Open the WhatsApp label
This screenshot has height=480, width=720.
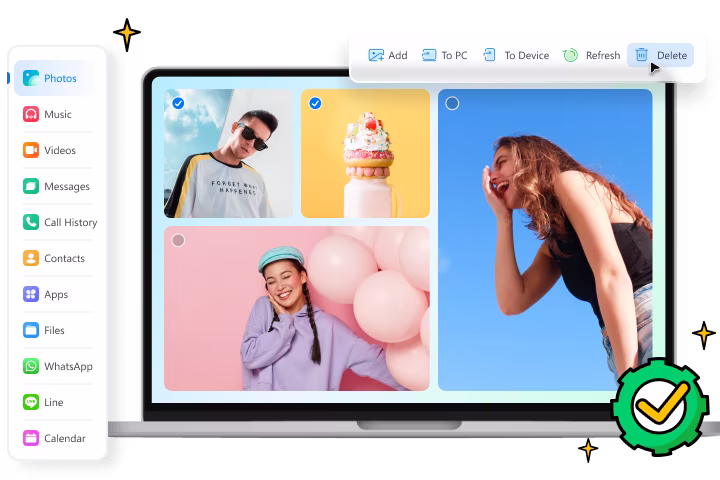coord(68,367)
